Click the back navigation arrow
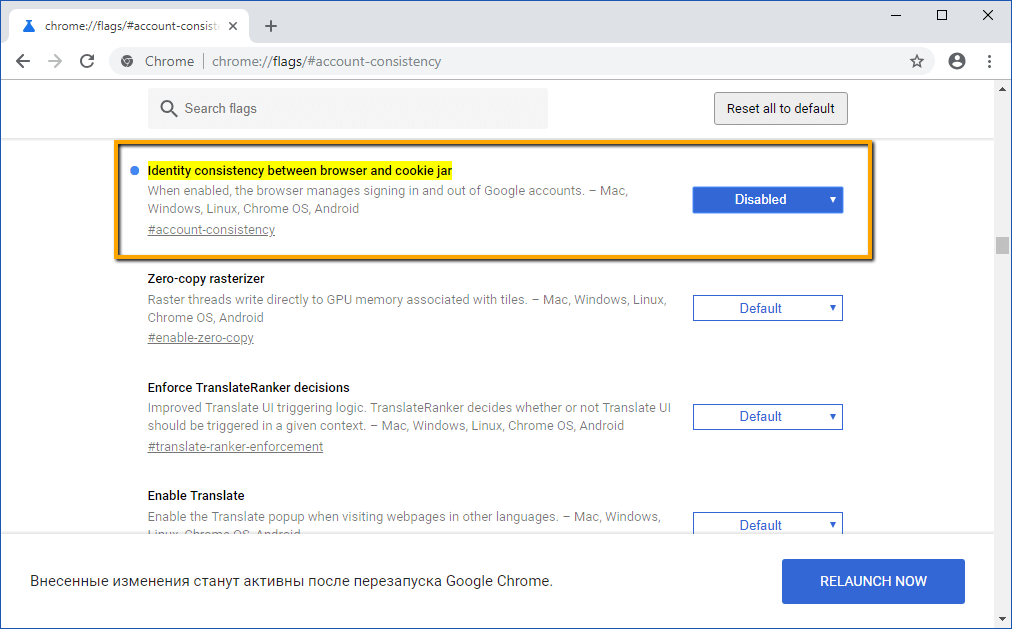1012x629 pixels. pos(23,61)
